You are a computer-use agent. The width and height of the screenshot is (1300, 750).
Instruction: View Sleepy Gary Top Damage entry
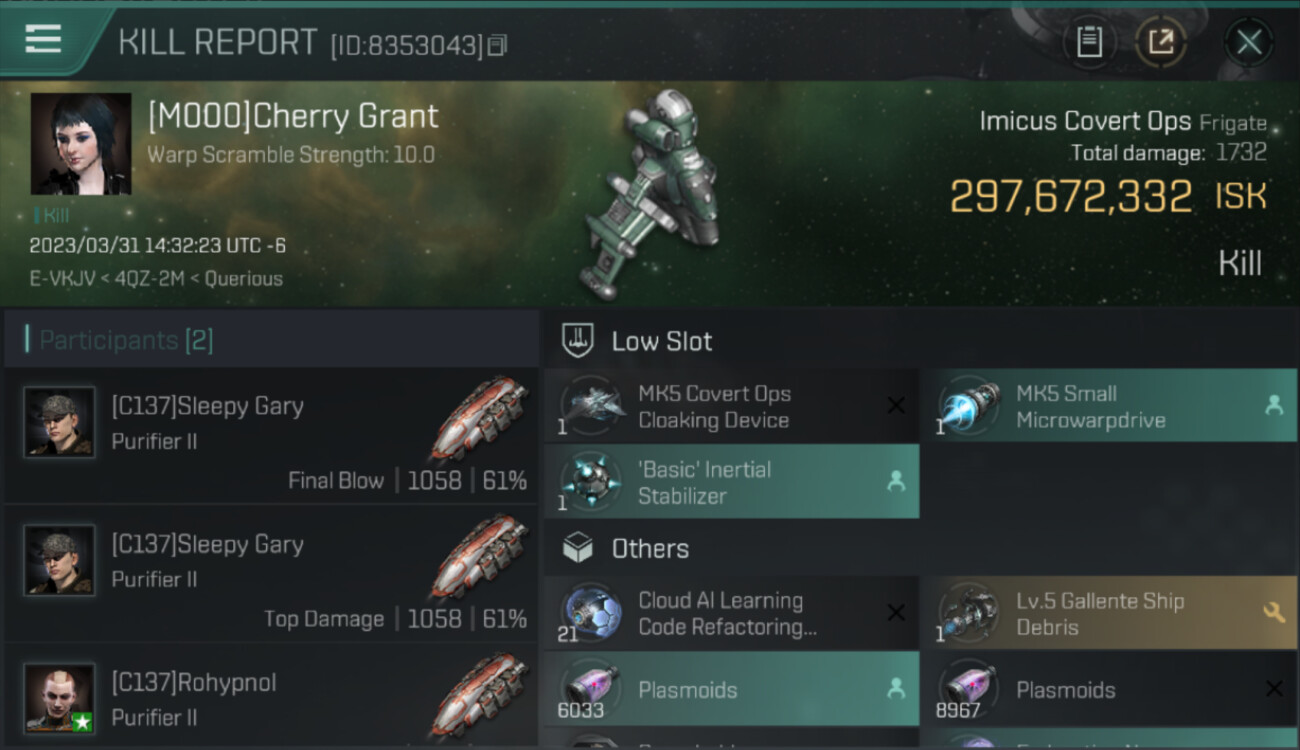[x=271, y=574]
